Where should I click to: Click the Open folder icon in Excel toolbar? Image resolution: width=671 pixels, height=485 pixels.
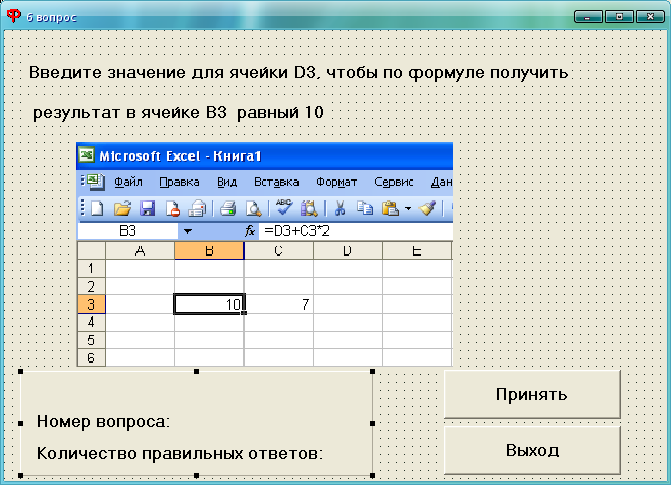coord(122,208)
